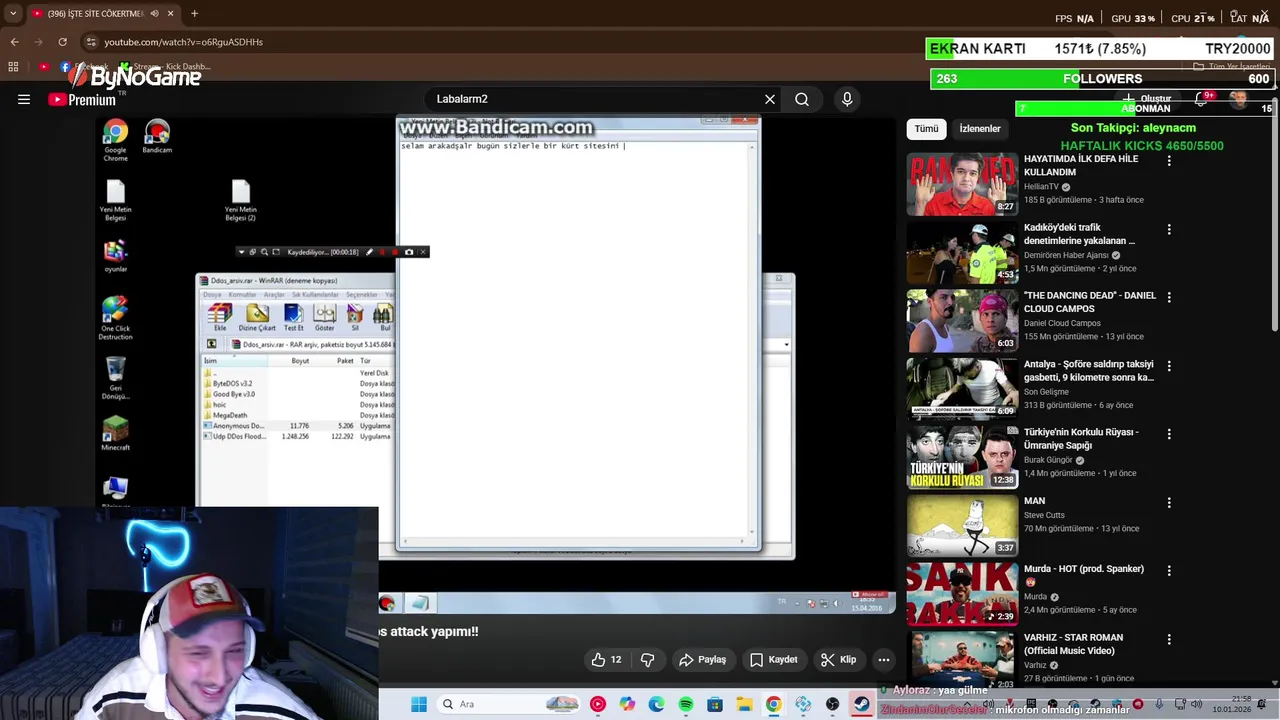Open the Stream - Kick Dashboard bookmark

[x=164, y=67]
